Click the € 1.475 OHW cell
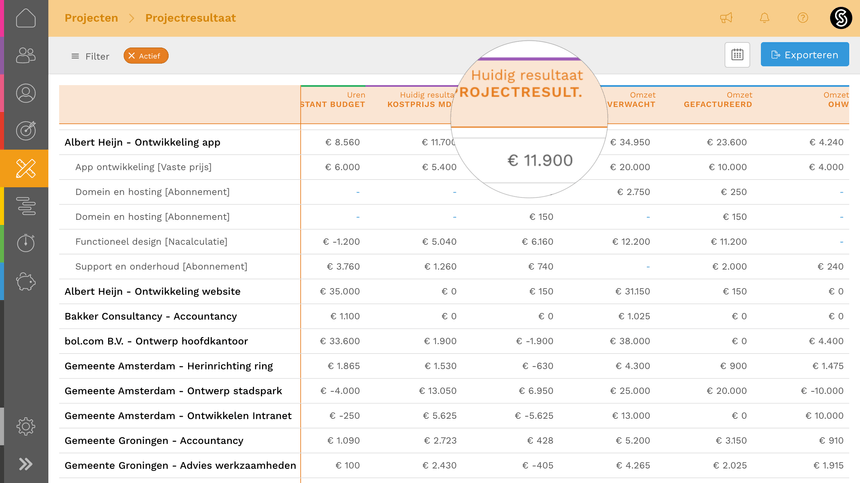Image resolution: width=860 pixels, height=483 pixels. pyautogui.click(x=828, y=366)
